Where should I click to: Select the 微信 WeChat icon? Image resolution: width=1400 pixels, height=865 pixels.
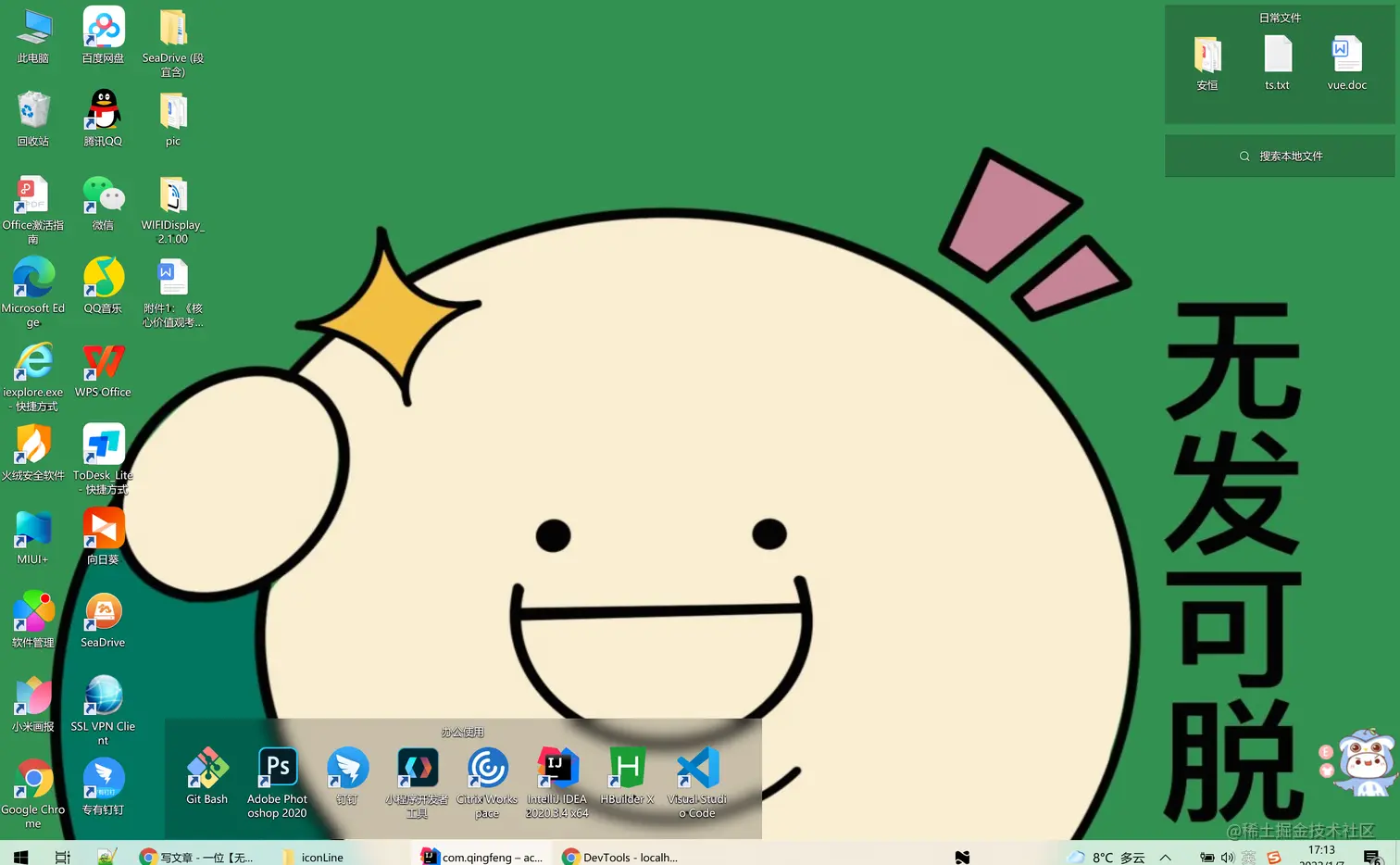click(x=103, y=195)
